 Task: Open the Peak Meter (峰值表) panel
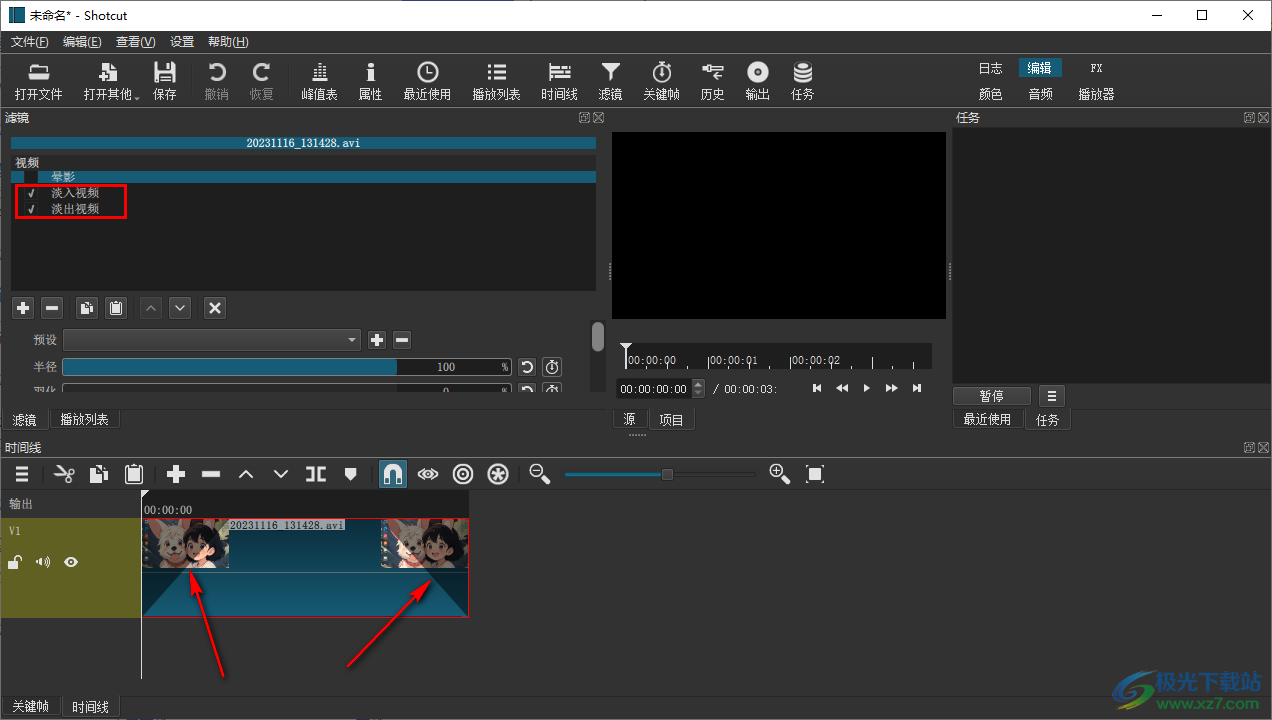[319, 81]
